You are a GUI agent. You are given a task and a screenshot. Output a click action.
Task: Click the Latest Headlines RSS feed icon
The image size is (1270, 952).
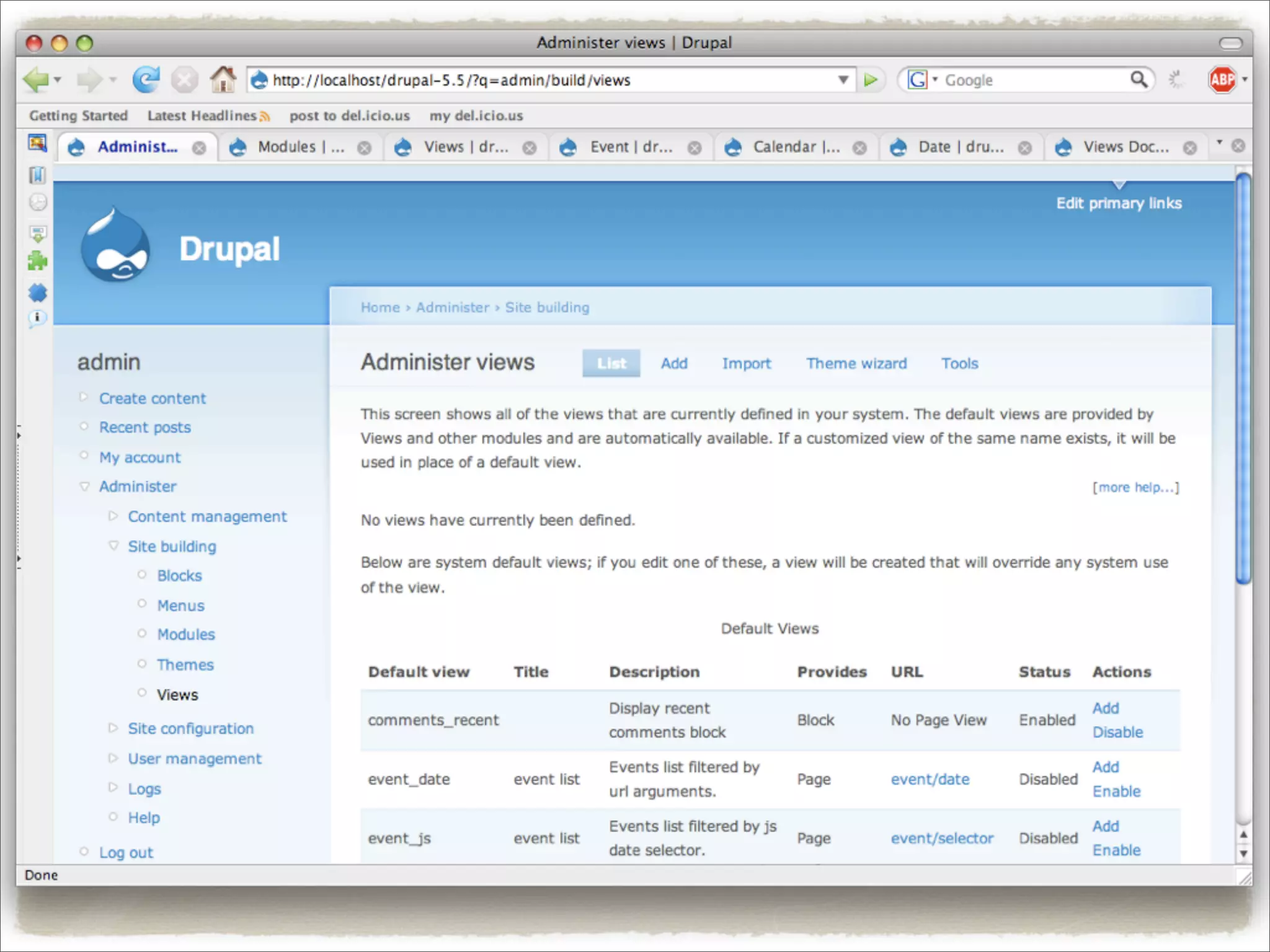[265, 116]
